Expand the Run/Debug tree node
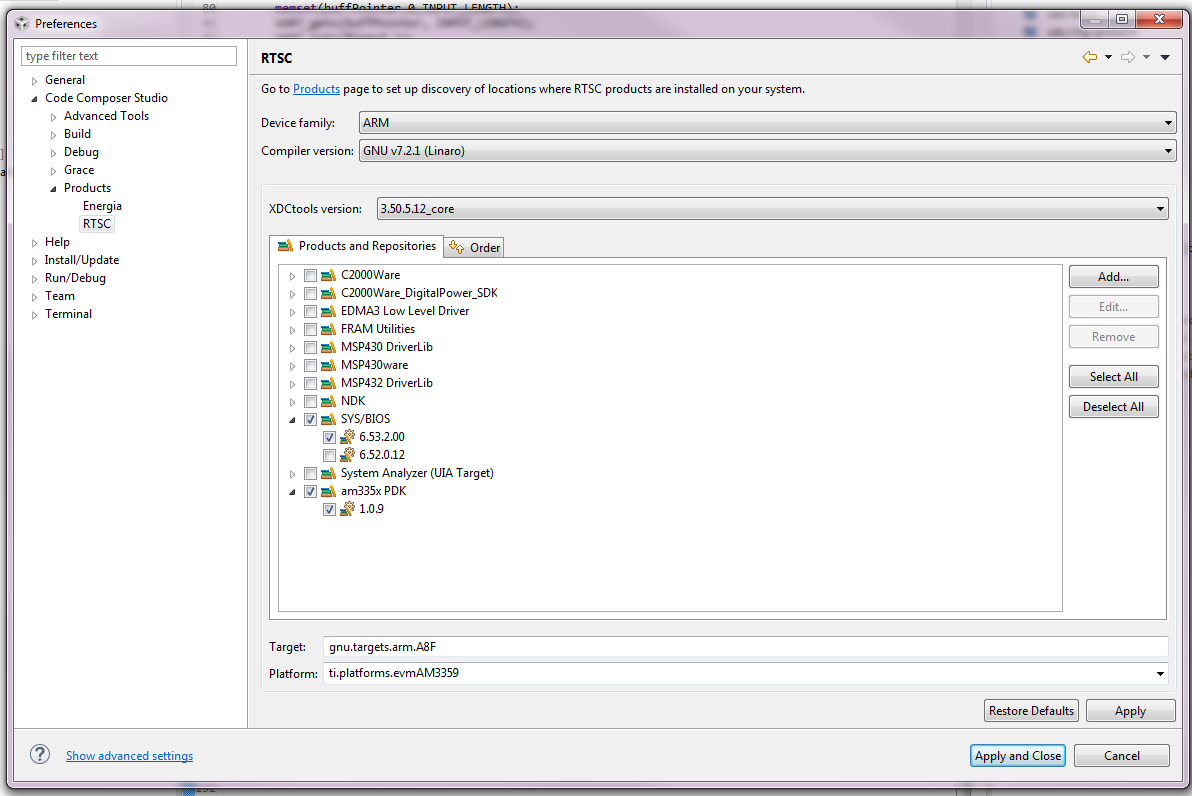The width and height of the screenshot is (1192, 796). [x=34, y=279]
